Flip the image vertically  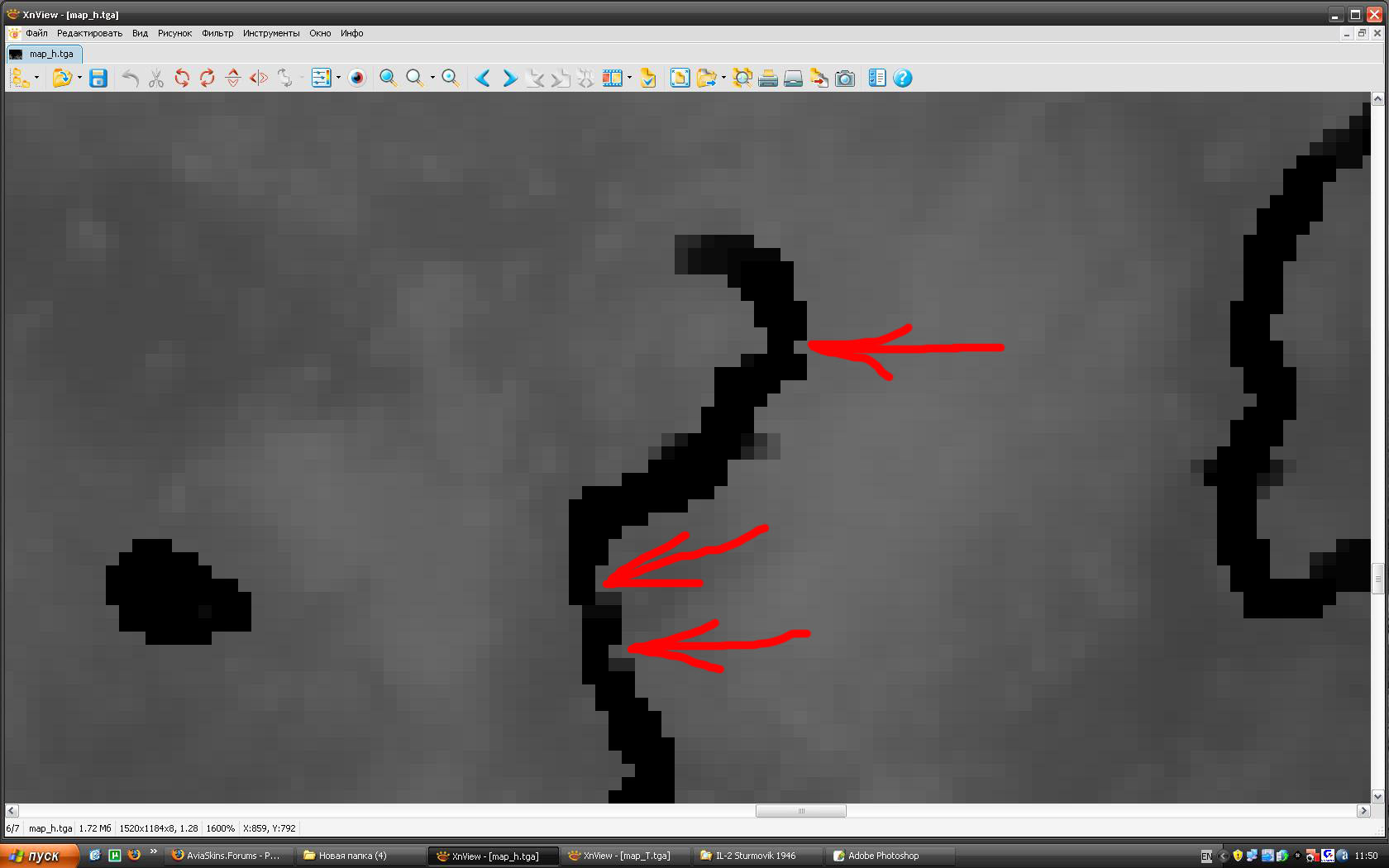pyautogui.click(x=233, y=78)
